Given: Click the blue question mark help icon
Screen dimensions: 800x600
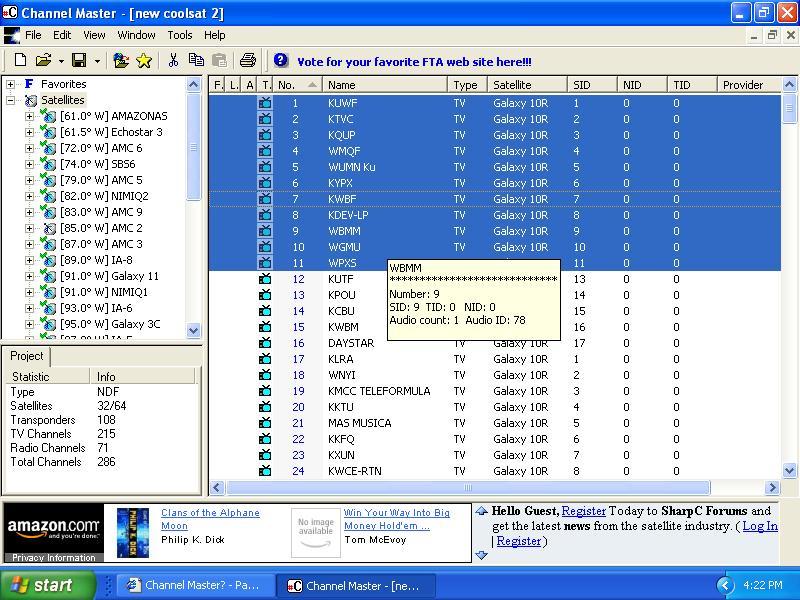Looking at the screenshot, I should pyautogui.click(x=281, y=60).
